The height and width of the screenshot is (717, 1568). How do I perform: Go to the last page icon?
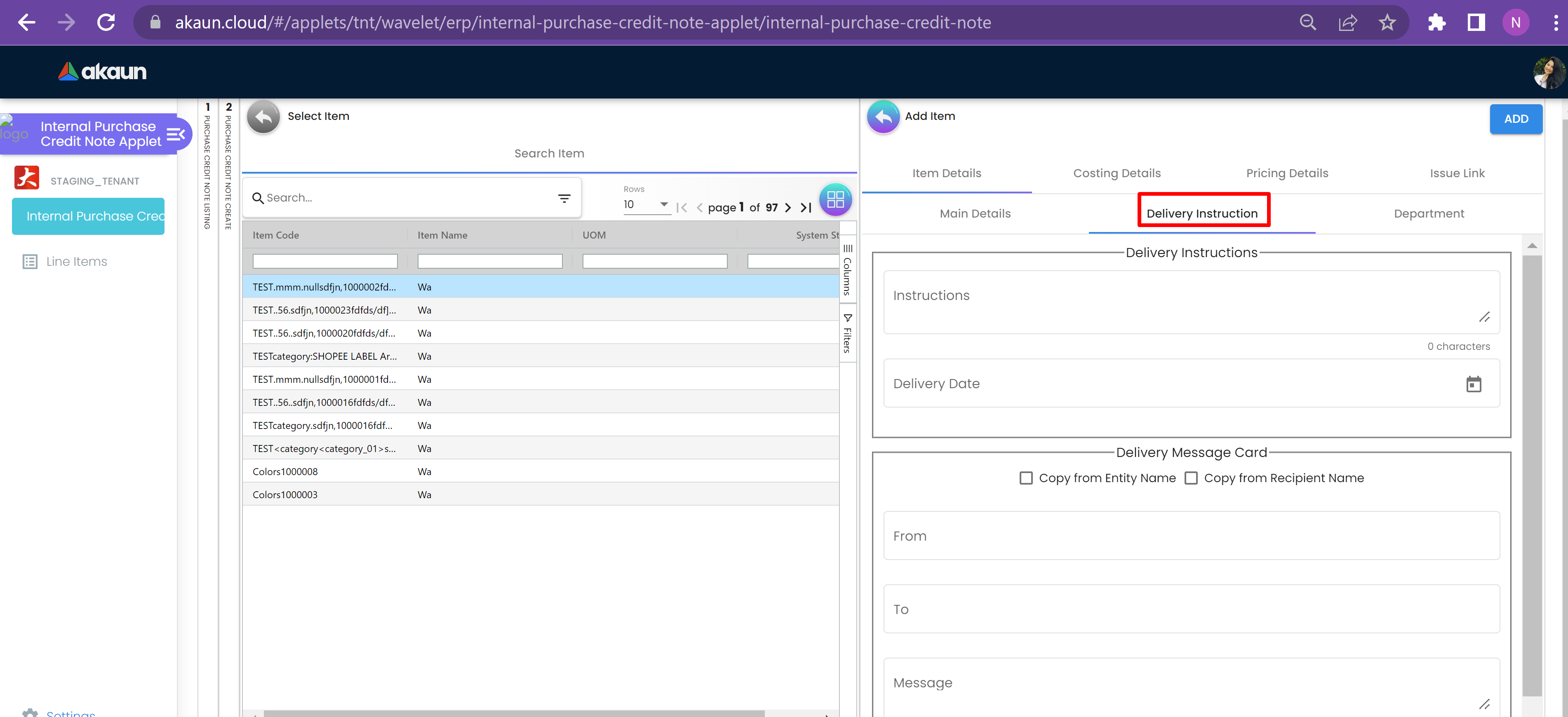click(x=806, y=207)
